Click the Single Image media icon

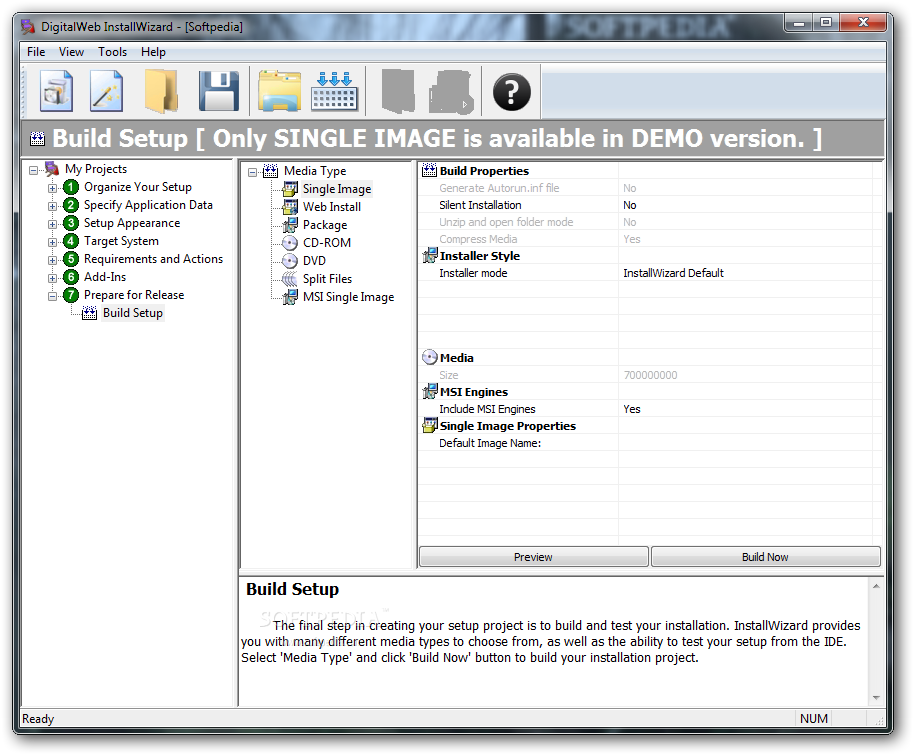290,189
